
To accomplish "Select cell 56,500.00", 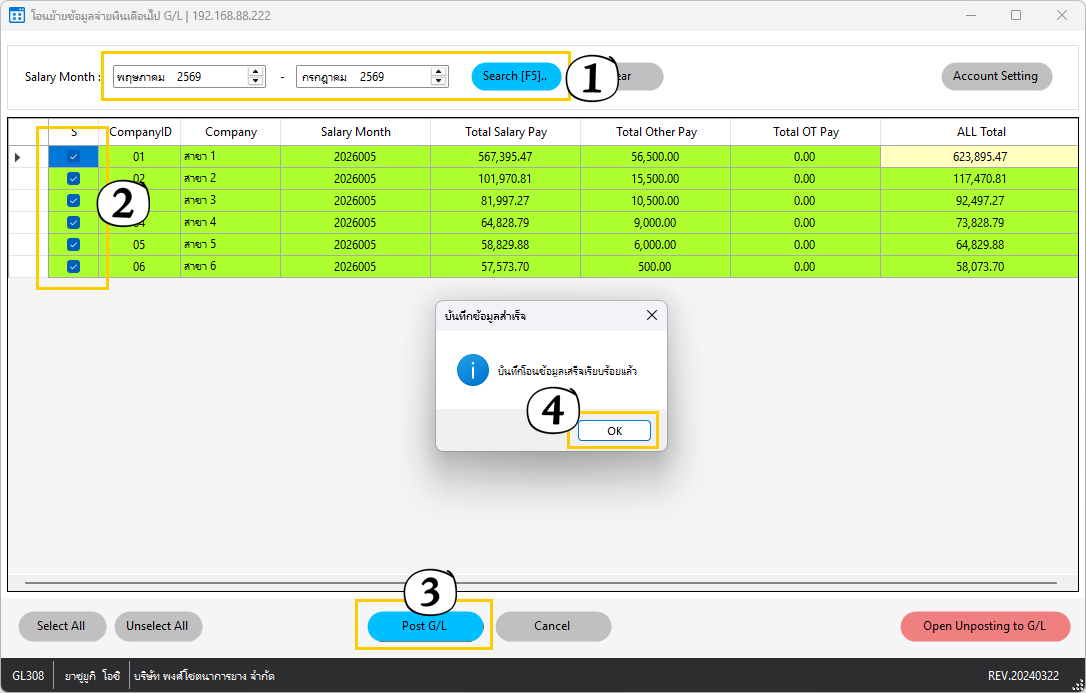I will [656, 156].
